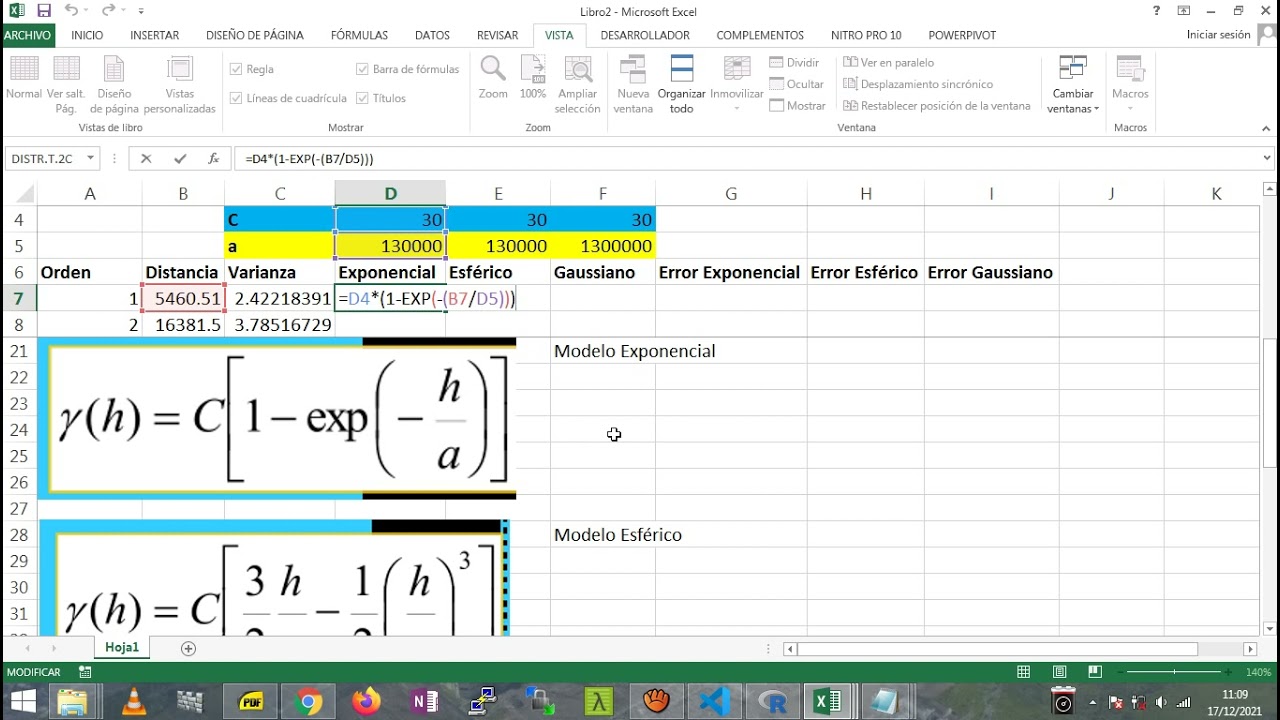Screen dimensions: 1280x720
Task: Click Ampliar selección zoom icon
Action: click(577, 84)
